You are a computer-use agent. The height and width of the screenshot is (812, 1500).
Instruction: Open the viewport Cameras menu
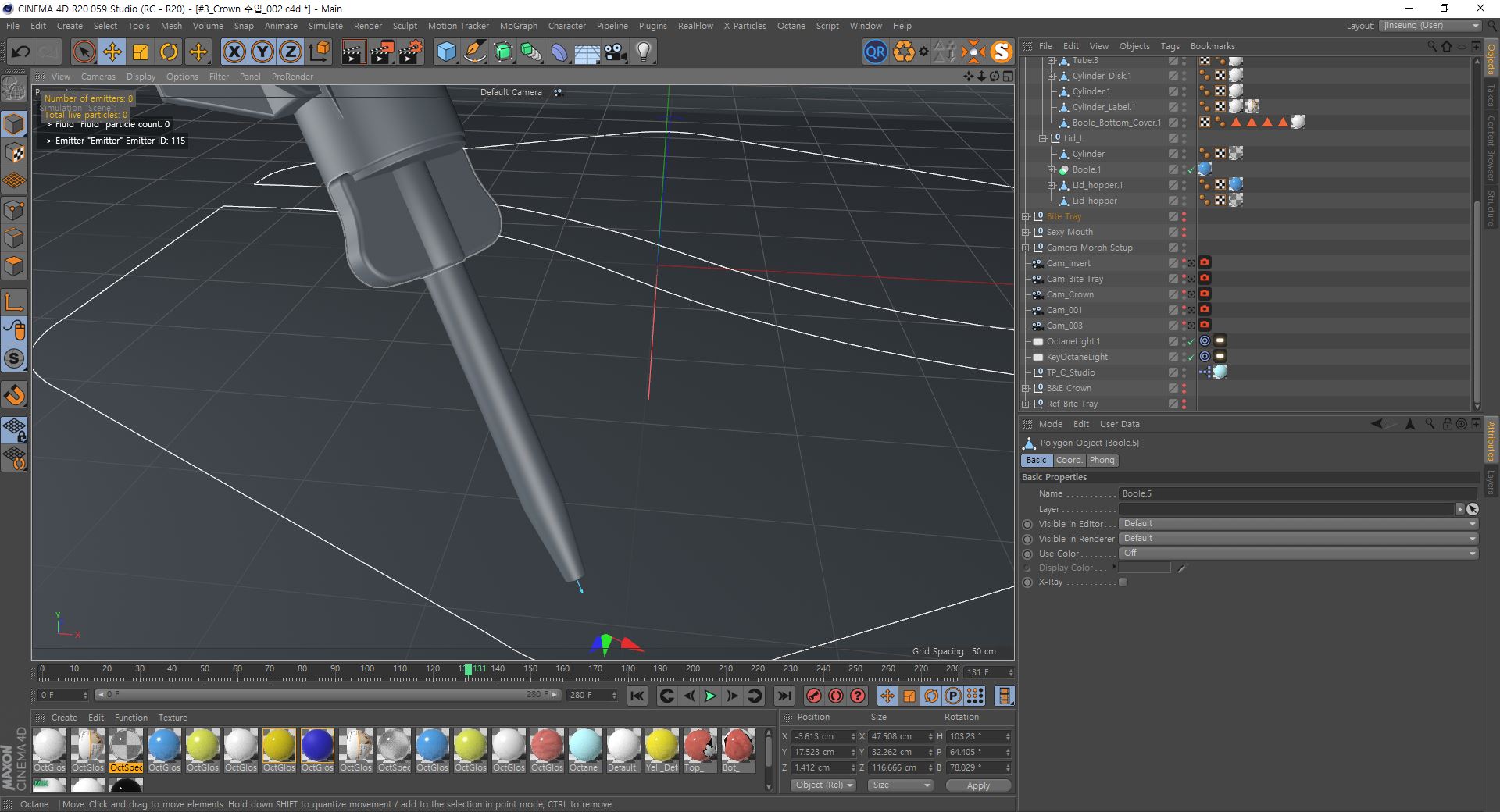[98, 77]
